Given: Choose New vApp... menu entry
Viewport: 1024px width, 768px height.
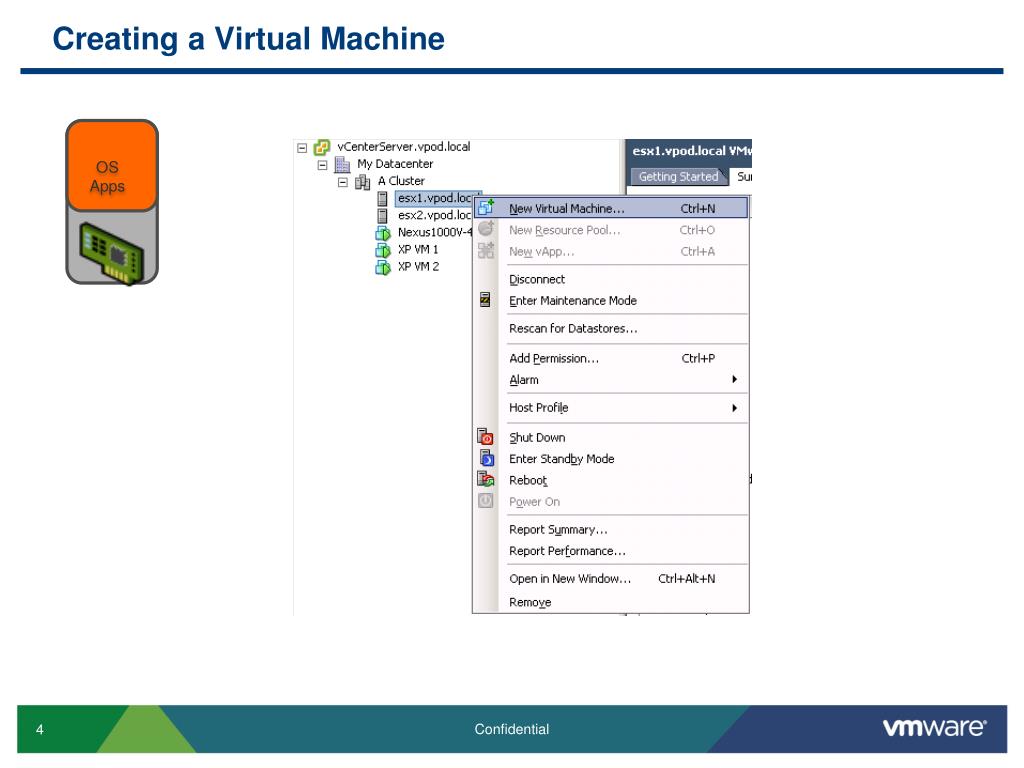Looking at the screenshot, I should pos(611,251).
